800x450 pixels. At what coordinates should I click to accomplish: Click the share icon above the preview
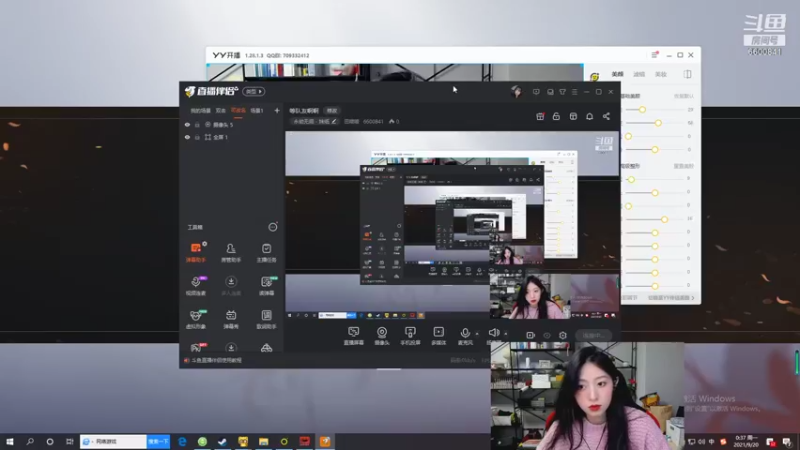click(x=606, y=116)
